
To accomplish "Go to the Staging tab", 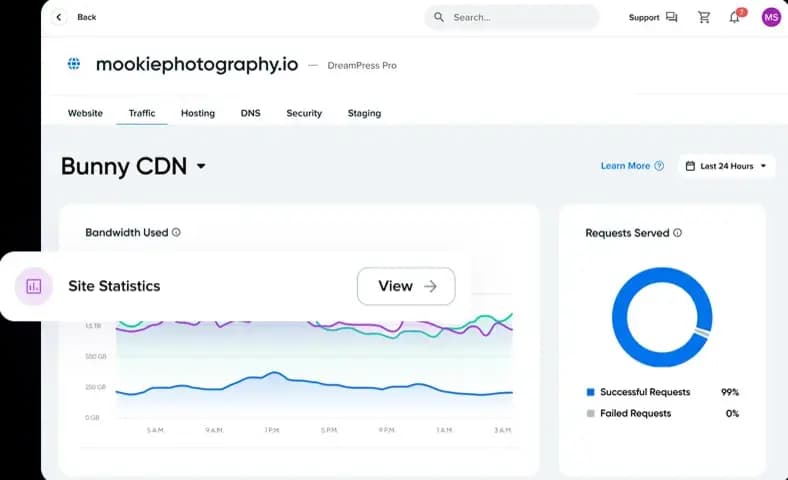I will point(364,113).
